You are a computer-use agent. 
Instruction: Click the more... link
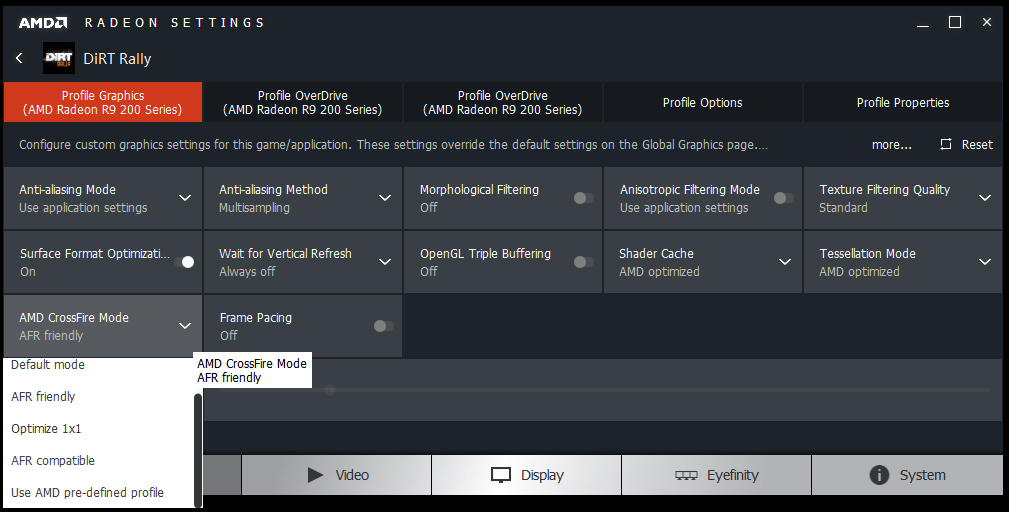click(x=891, y=145)
